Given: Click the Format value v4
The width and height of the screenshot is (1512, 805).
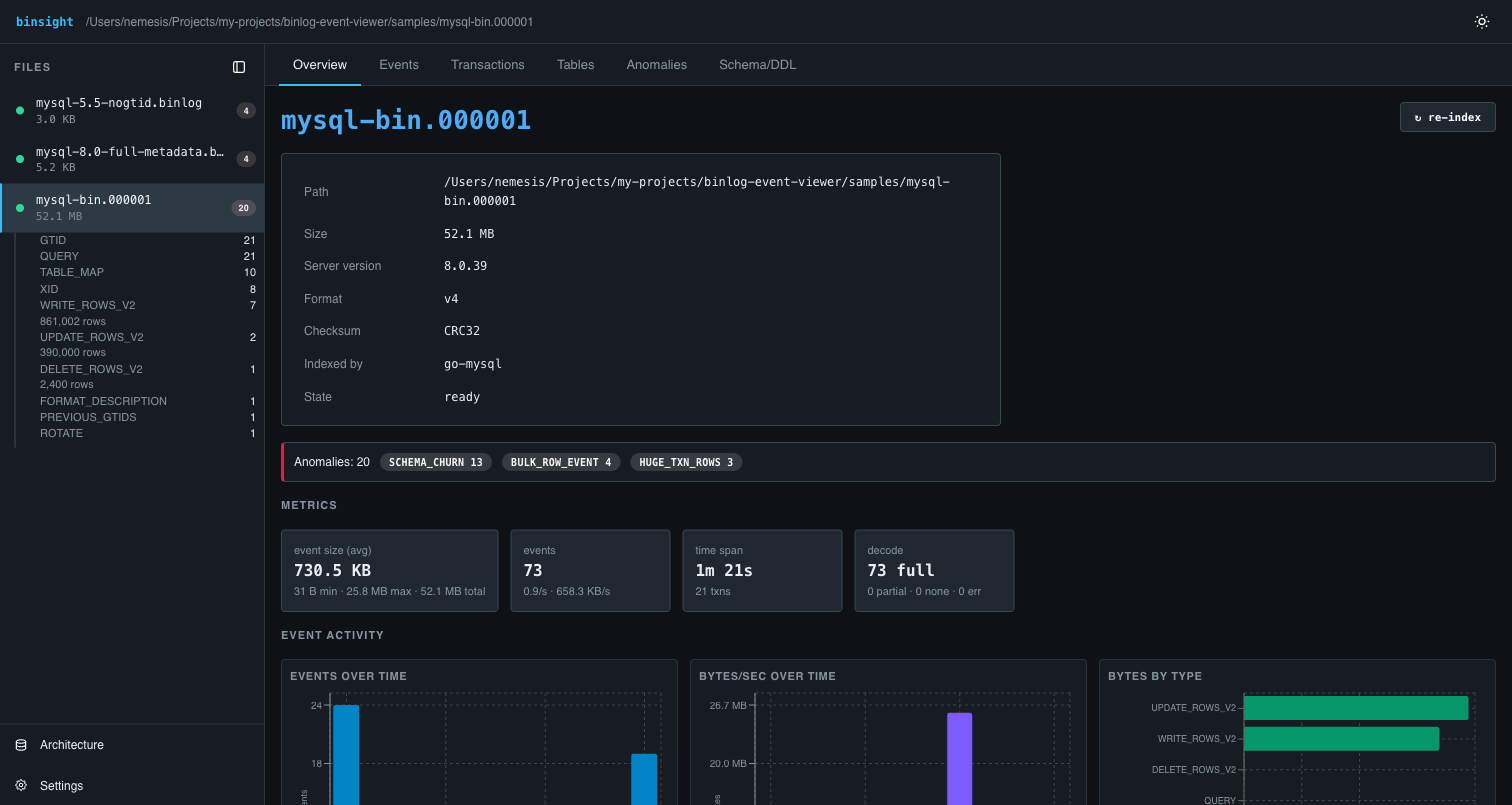Looking at the screenshot, I should pyautogui.click(x=451, y=299).
